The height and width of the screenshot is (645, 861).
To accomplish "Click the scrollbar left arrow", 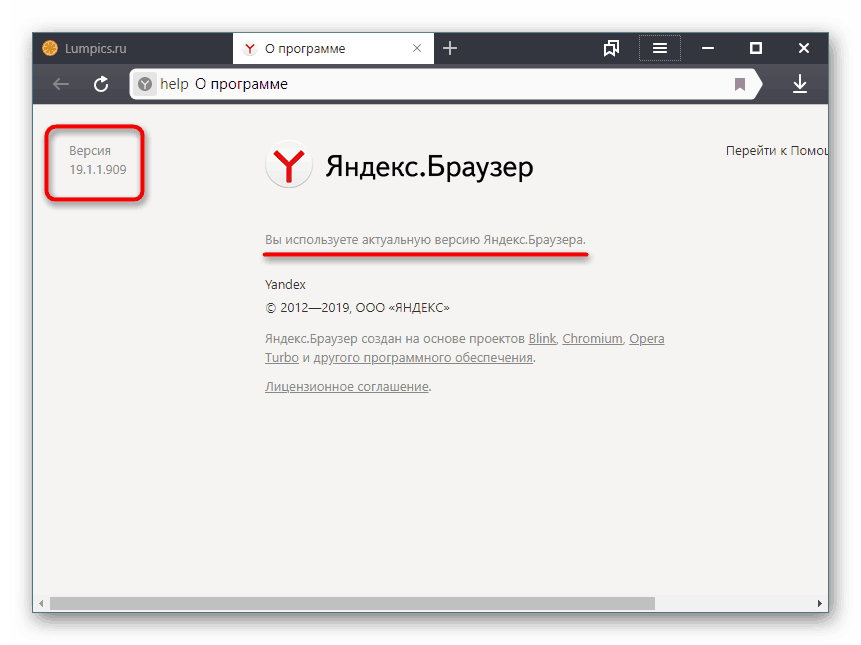I will 41,603.
